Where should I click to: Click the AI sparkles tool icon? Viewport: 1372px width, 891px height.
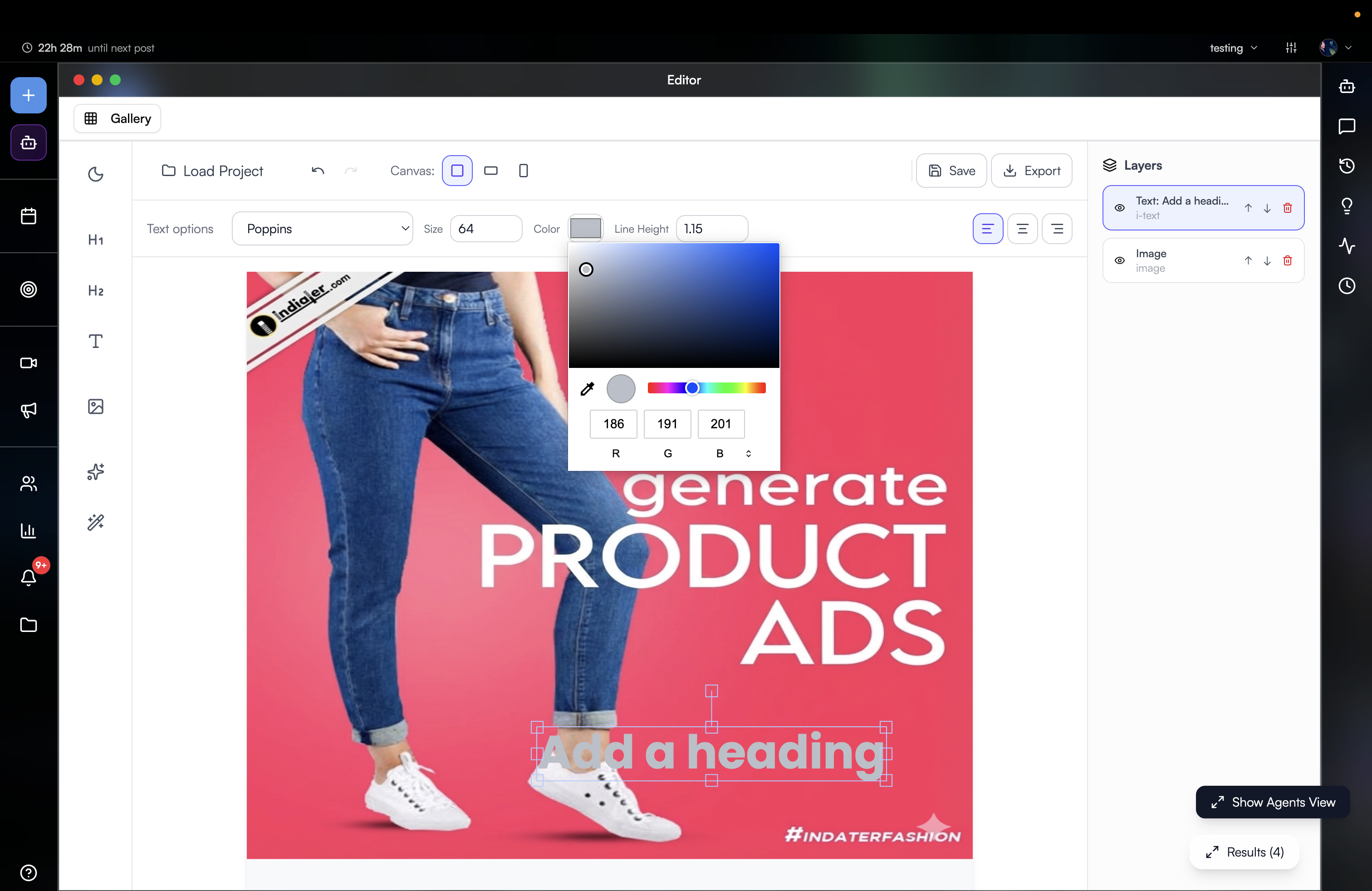(96, 471)
